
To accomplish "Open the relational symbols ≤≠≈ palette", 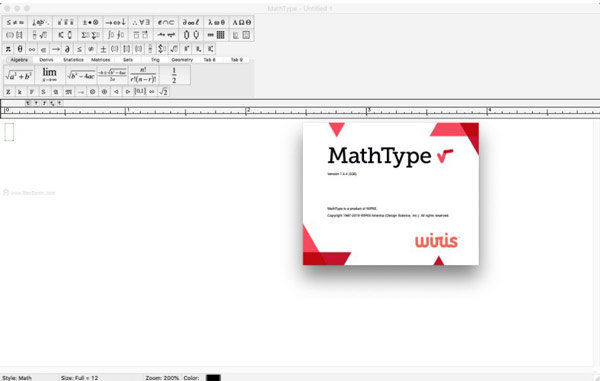I will [15, 22].
